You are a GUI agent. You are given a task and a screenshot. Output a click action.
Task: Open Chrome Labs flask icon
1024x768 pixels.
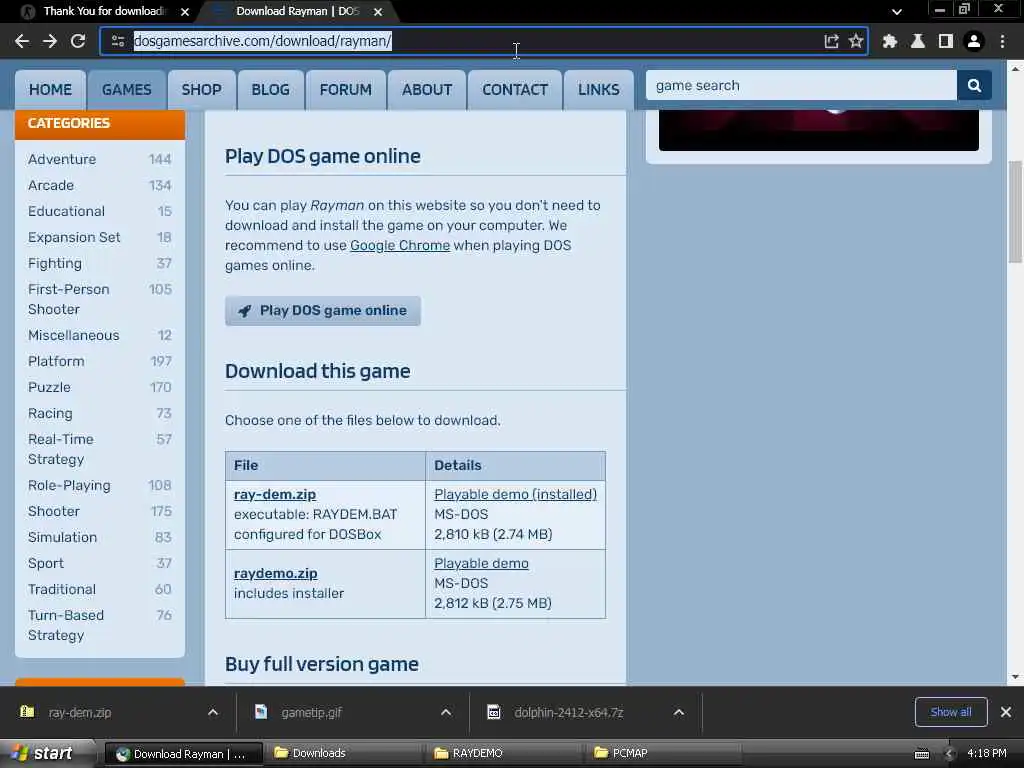pos(918,41)
